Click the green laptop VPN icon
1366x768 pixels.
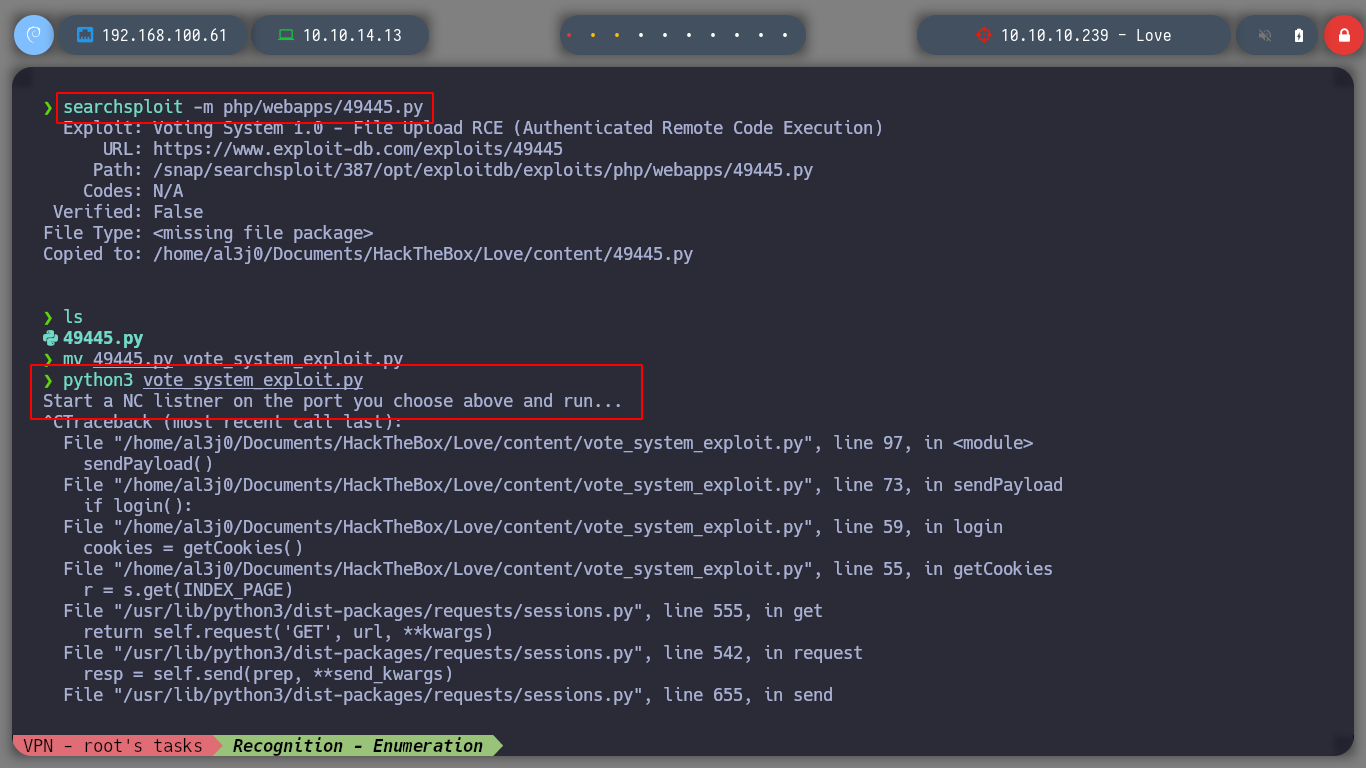286,35
